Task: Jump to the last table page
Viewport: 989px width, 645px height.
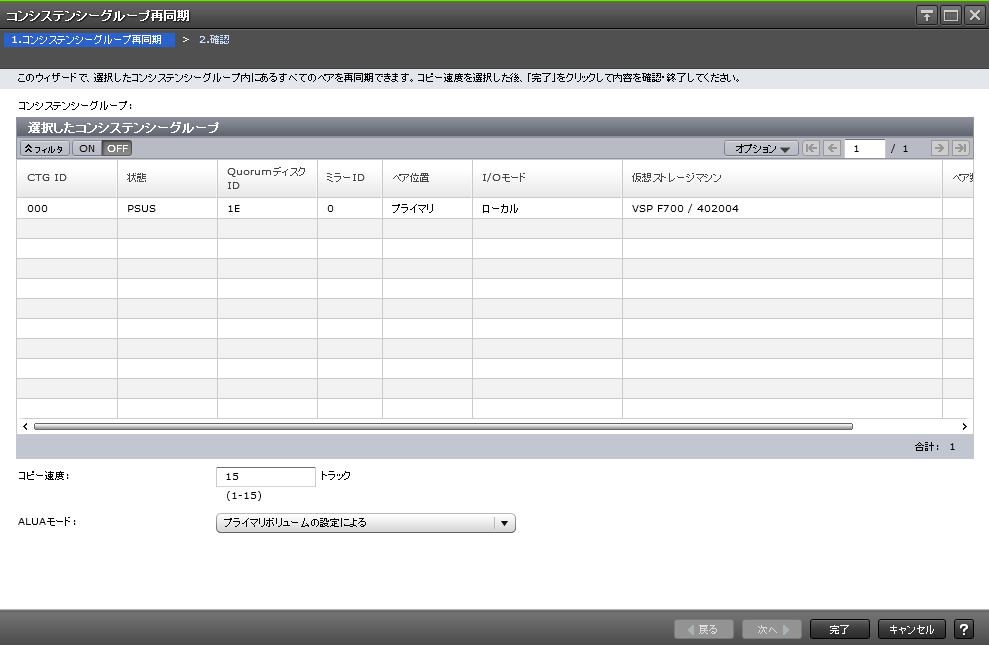Action: pyautogui.click(x=960, y=148)
